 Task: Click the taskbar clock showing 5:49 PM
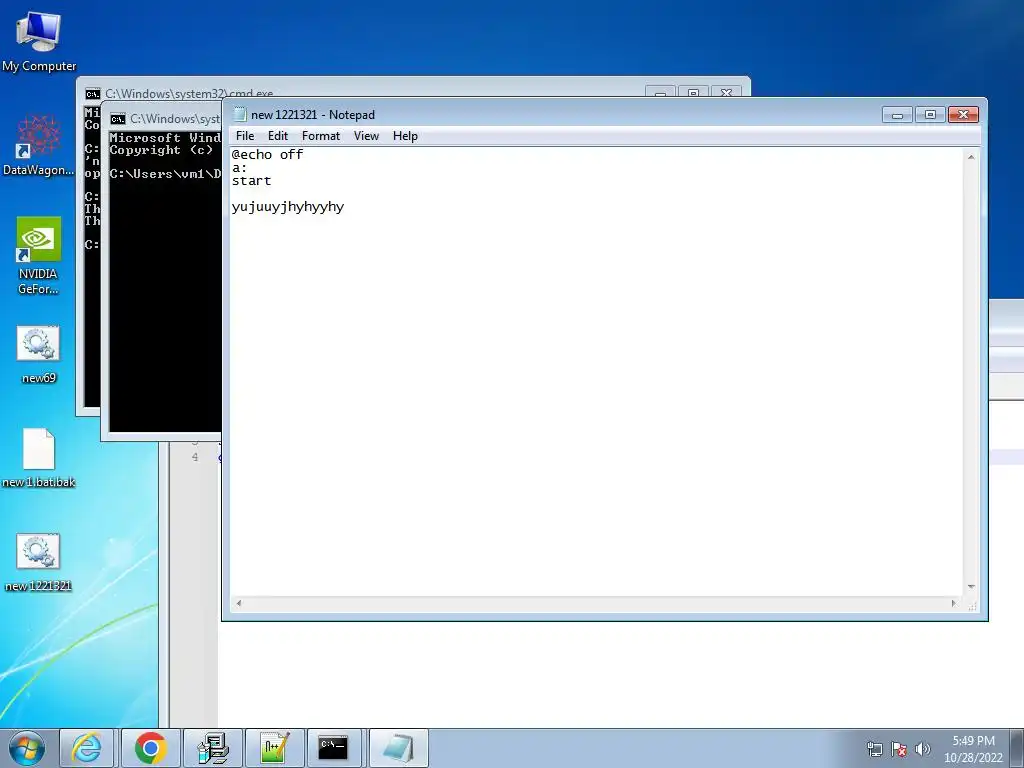[973, 749]
